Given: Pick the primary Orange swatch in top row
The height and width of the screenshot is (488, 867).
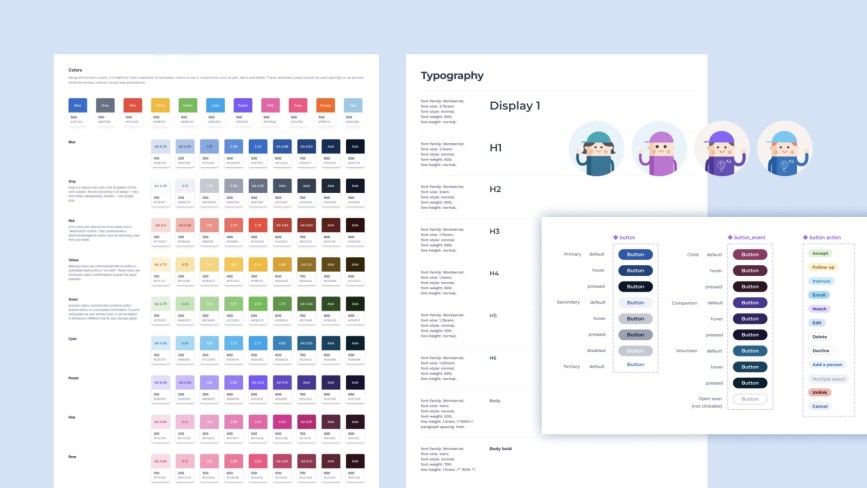Looking at the screenshot, I should 326,104.
